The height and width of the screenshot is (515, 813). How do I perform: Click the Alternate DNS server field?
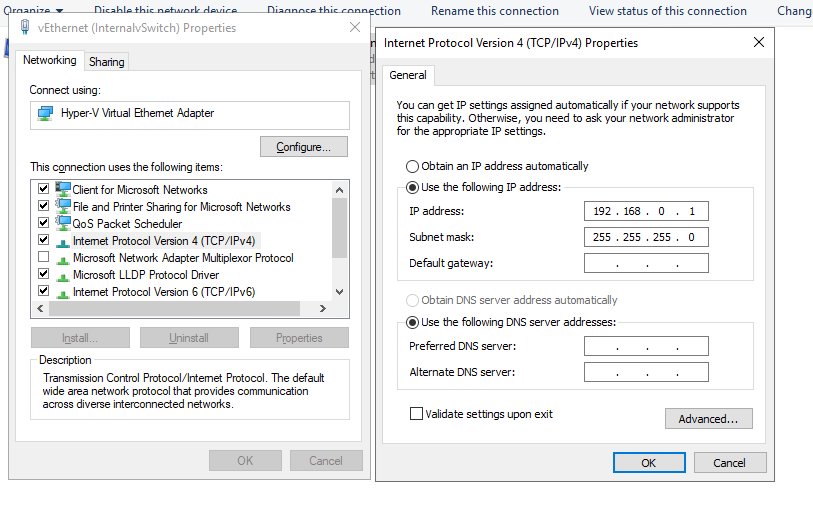(x=646, y=372)
